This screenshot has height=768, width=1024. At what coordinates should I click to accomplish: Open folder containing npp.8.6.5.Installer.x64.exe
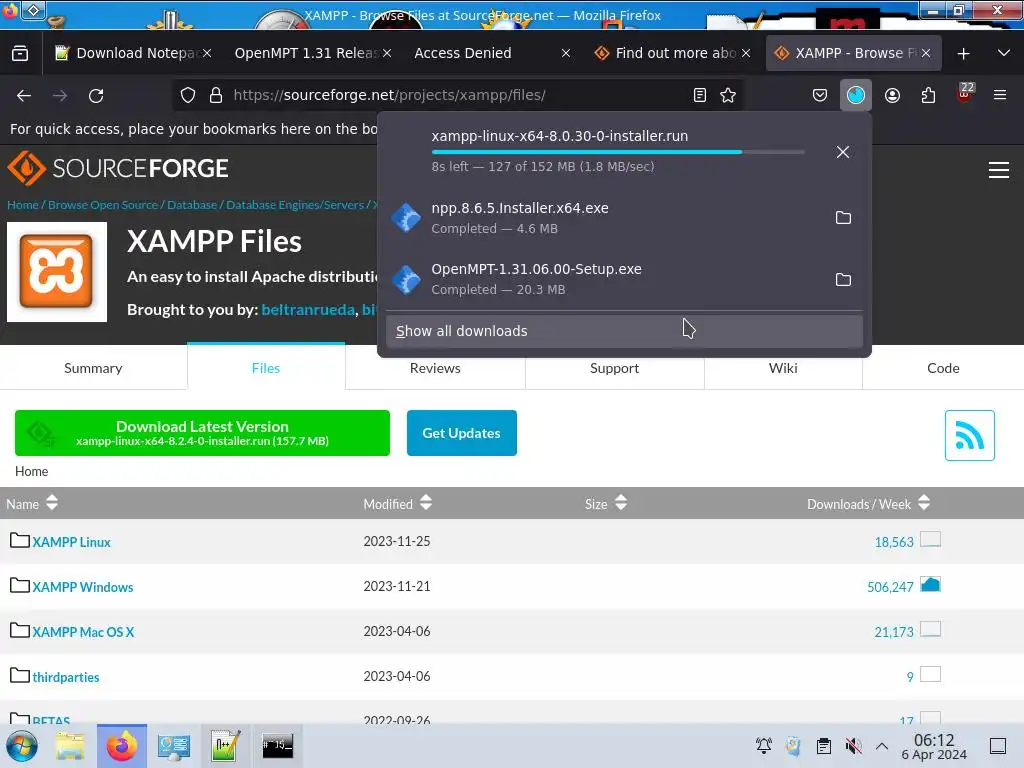click(843, 217)
